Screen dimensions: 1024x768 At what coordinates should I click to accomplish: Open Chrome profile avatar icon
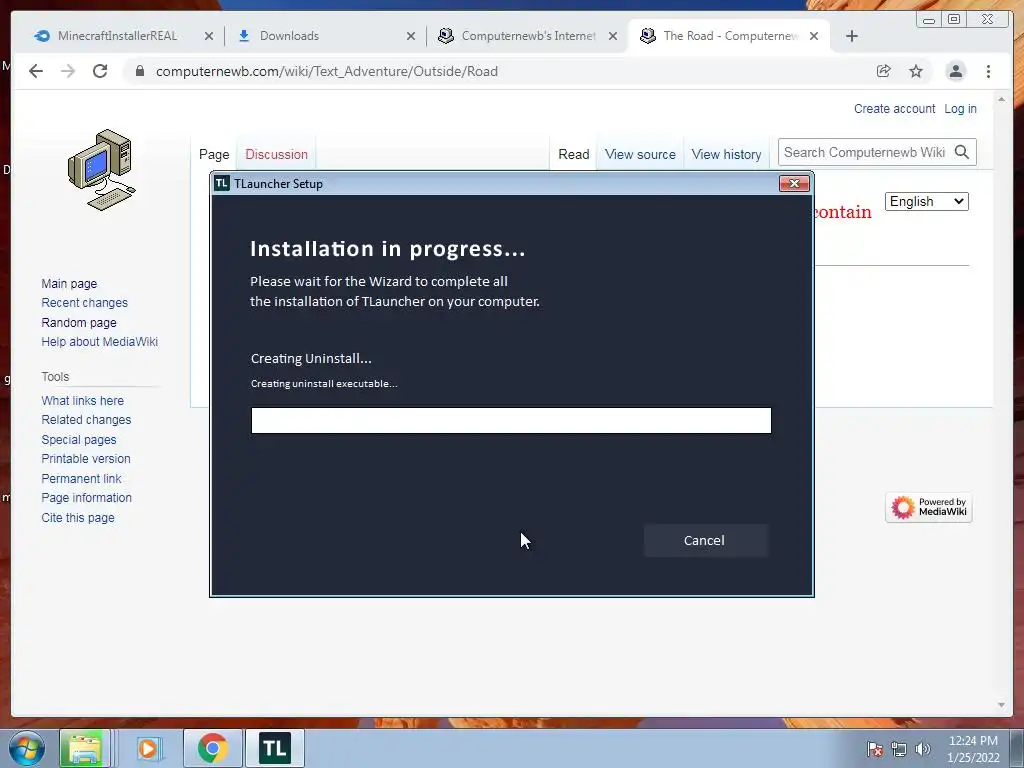[x=955, y=71]
